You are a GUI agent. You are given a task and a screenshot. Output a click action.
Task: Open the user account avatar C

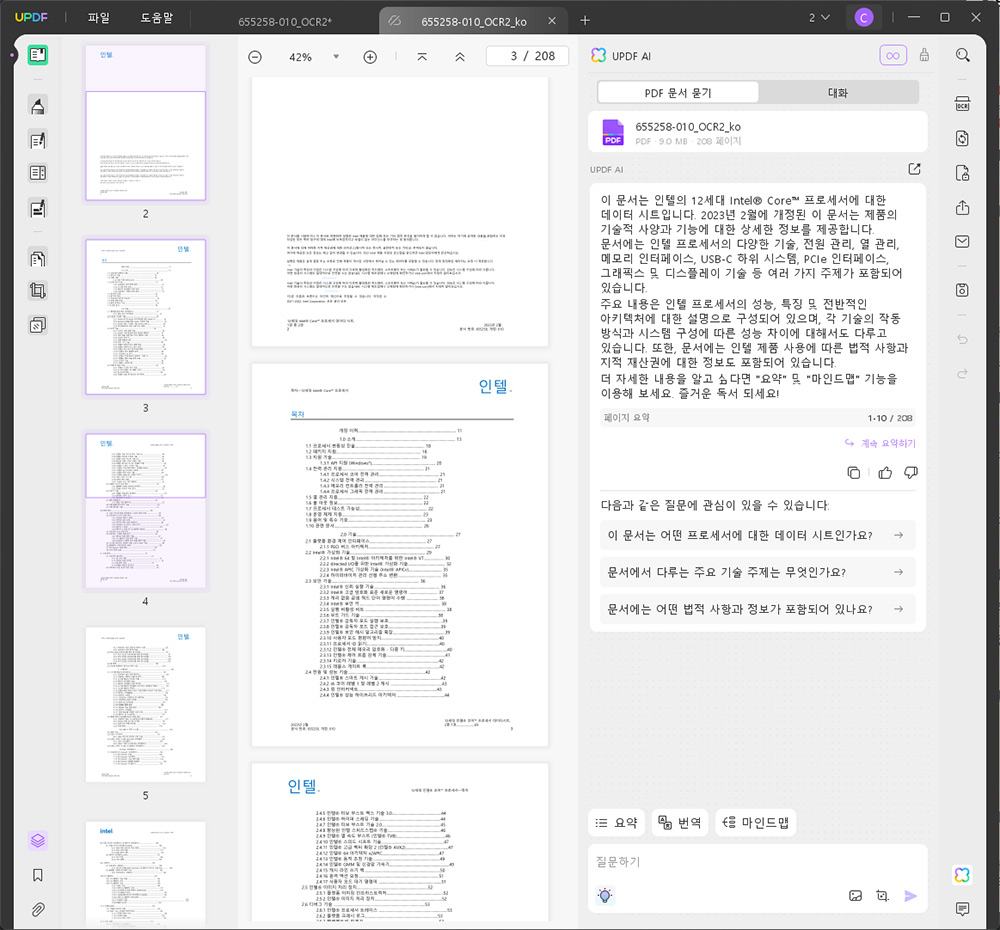(864, 18)
